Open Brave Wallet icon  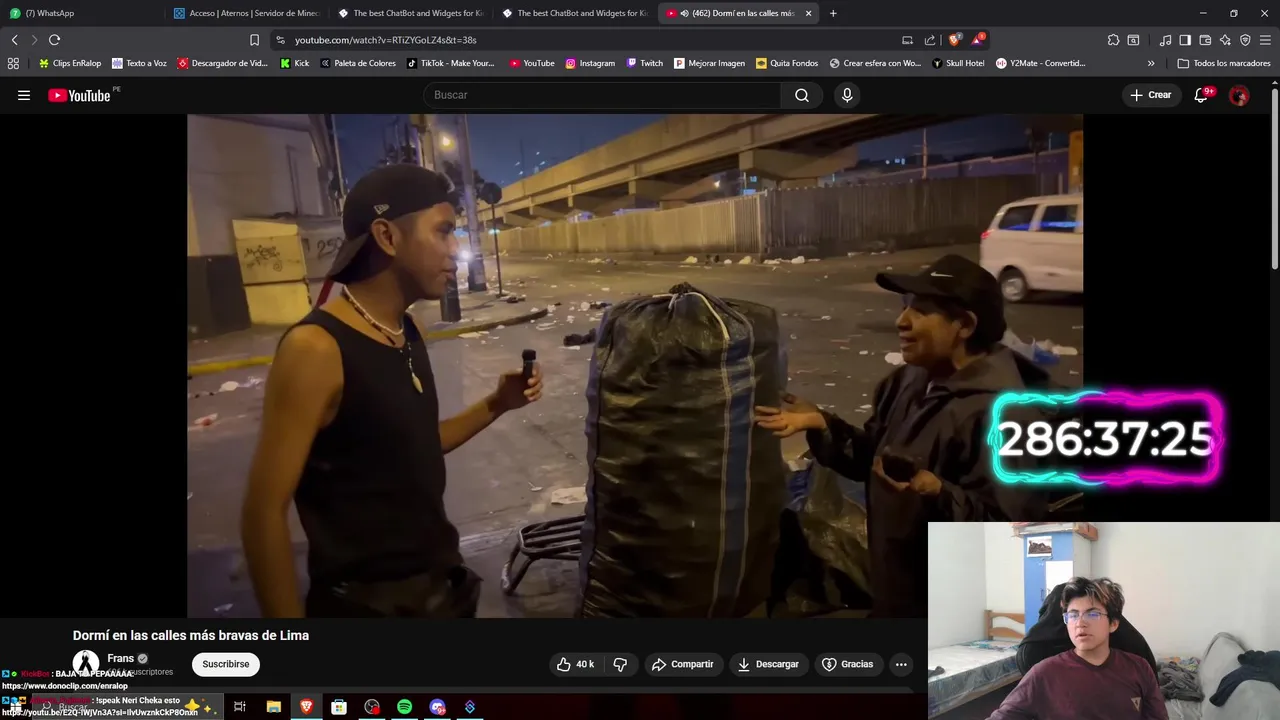pyautogui.click(x=1205, y=40)
